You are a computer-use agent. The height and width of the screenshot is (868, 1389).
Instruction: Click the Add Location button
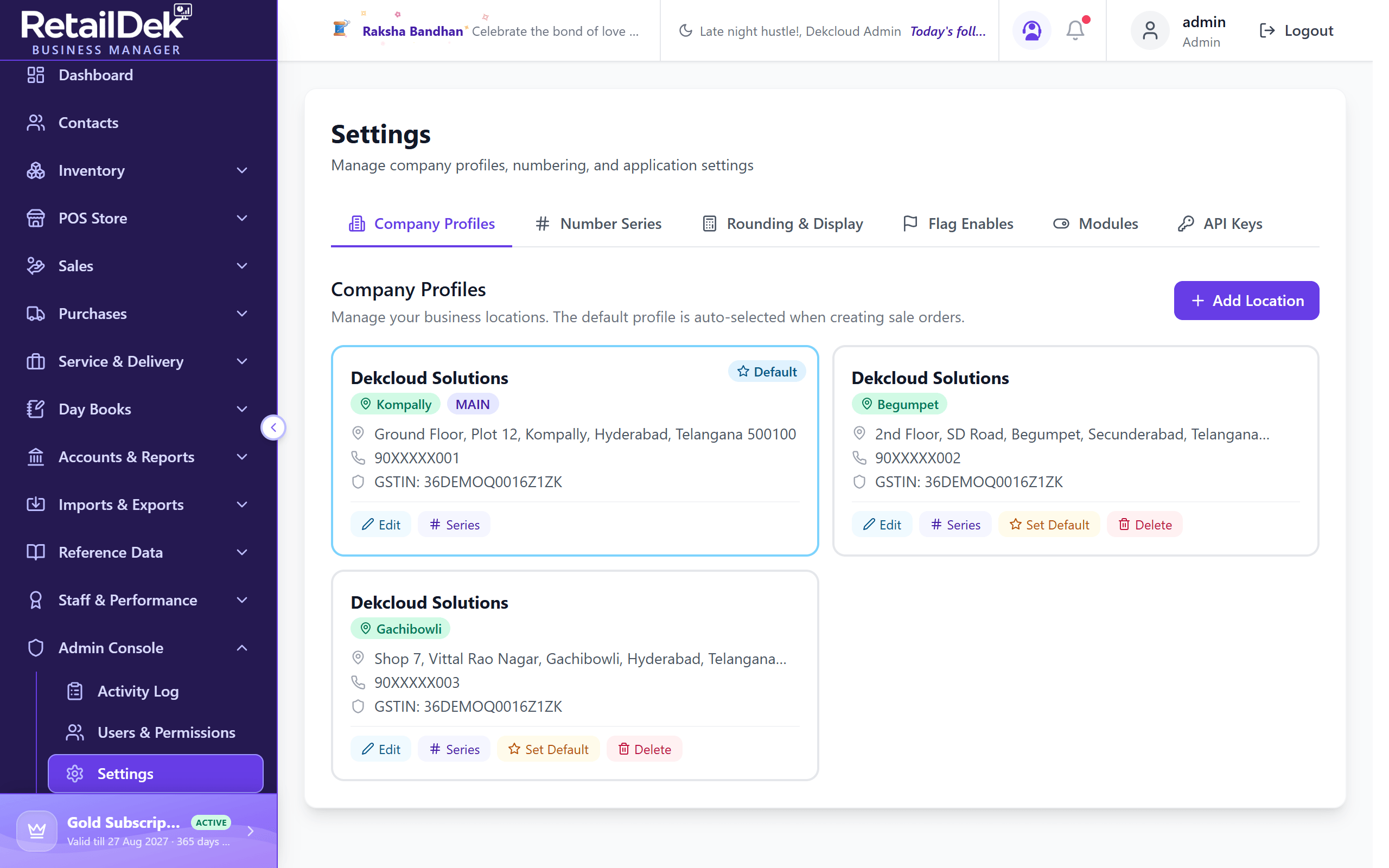[1247, 301]
